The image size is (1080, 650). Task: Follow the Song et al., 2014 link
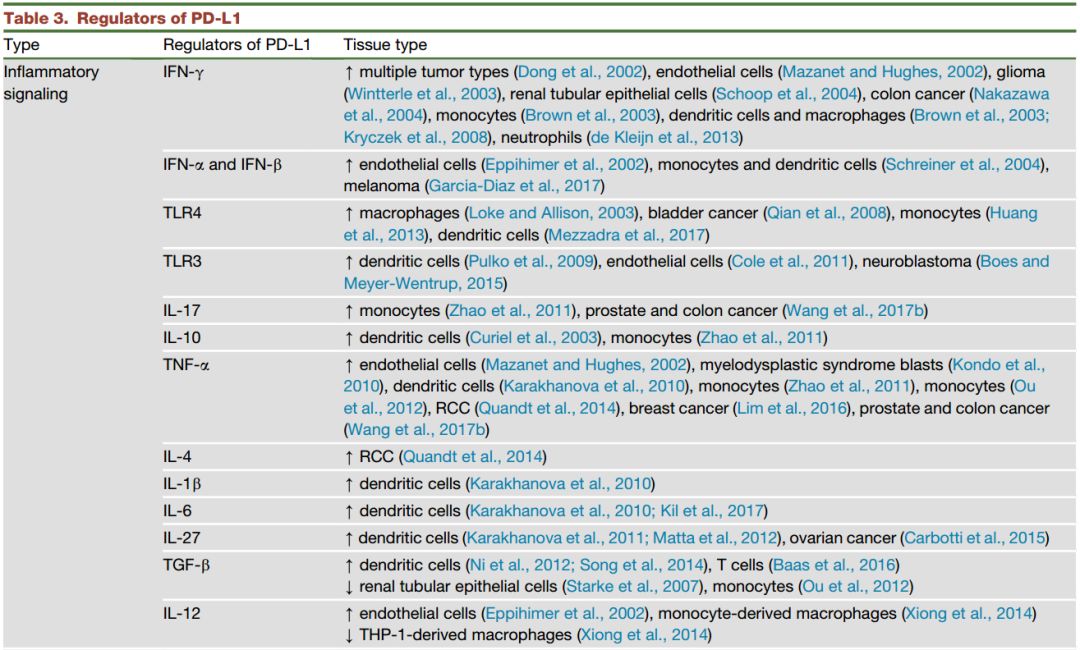pyautogui.click(x=641, y=565)
